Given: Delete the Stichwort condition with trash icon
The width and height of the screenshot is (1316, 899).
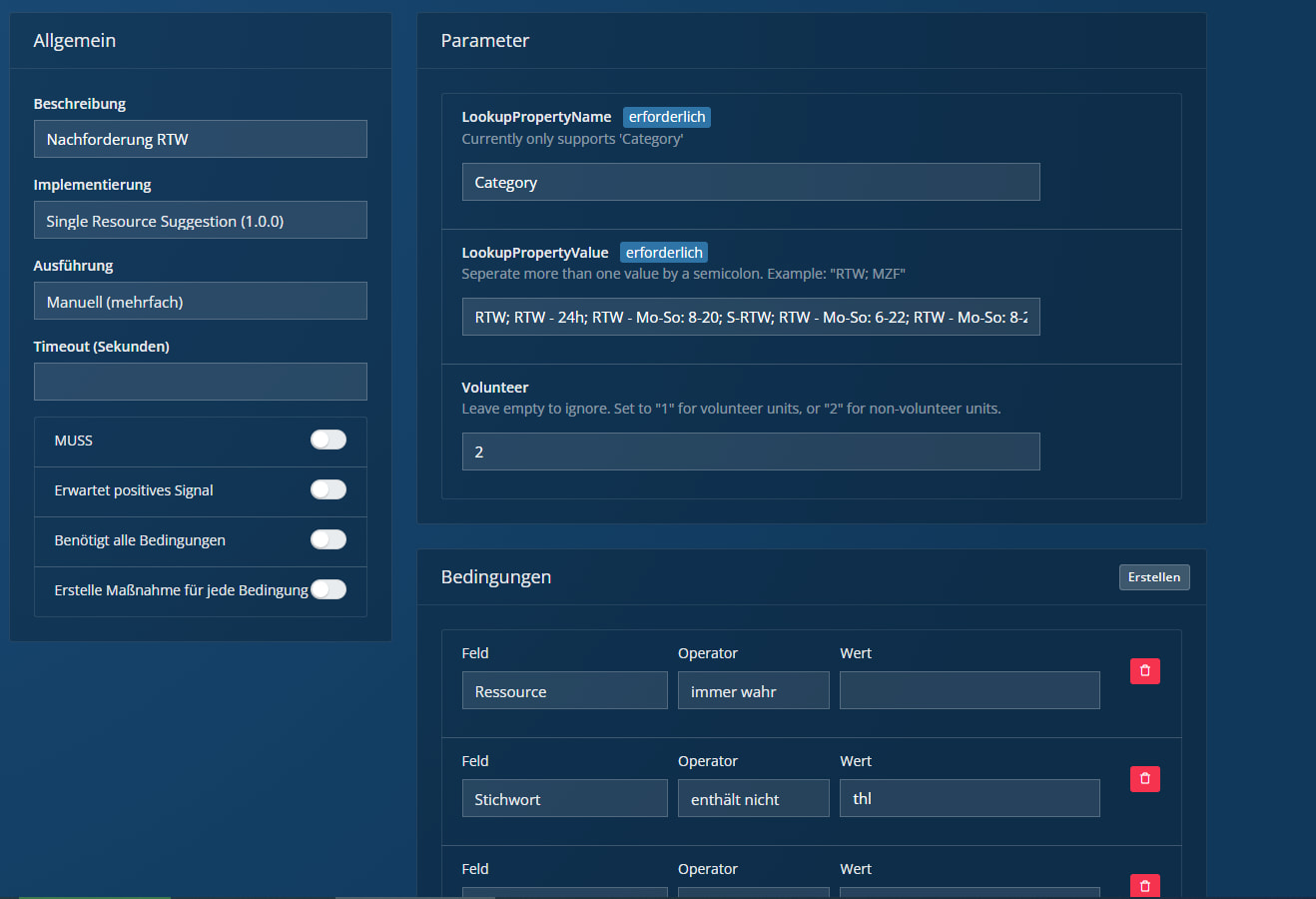Looking at the screenshot, I should coord(1144,779).
